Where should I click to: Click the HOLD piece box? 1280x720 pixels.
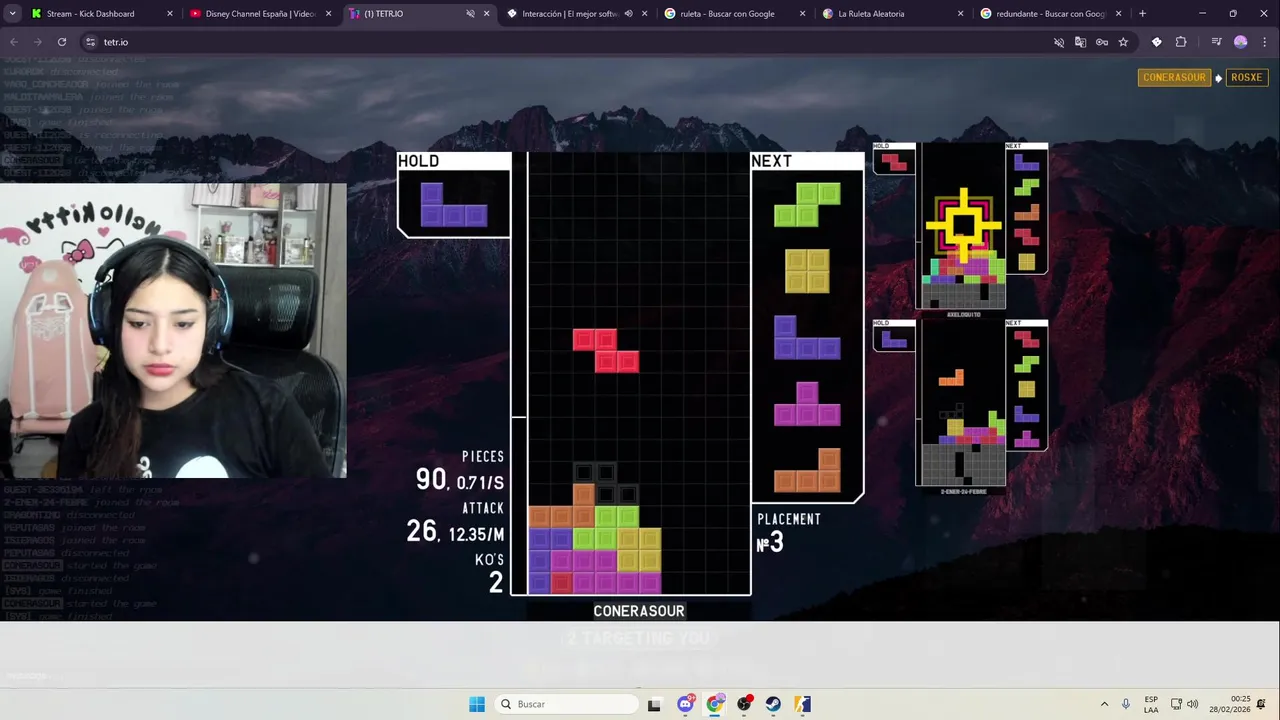(x=454, y=195)
